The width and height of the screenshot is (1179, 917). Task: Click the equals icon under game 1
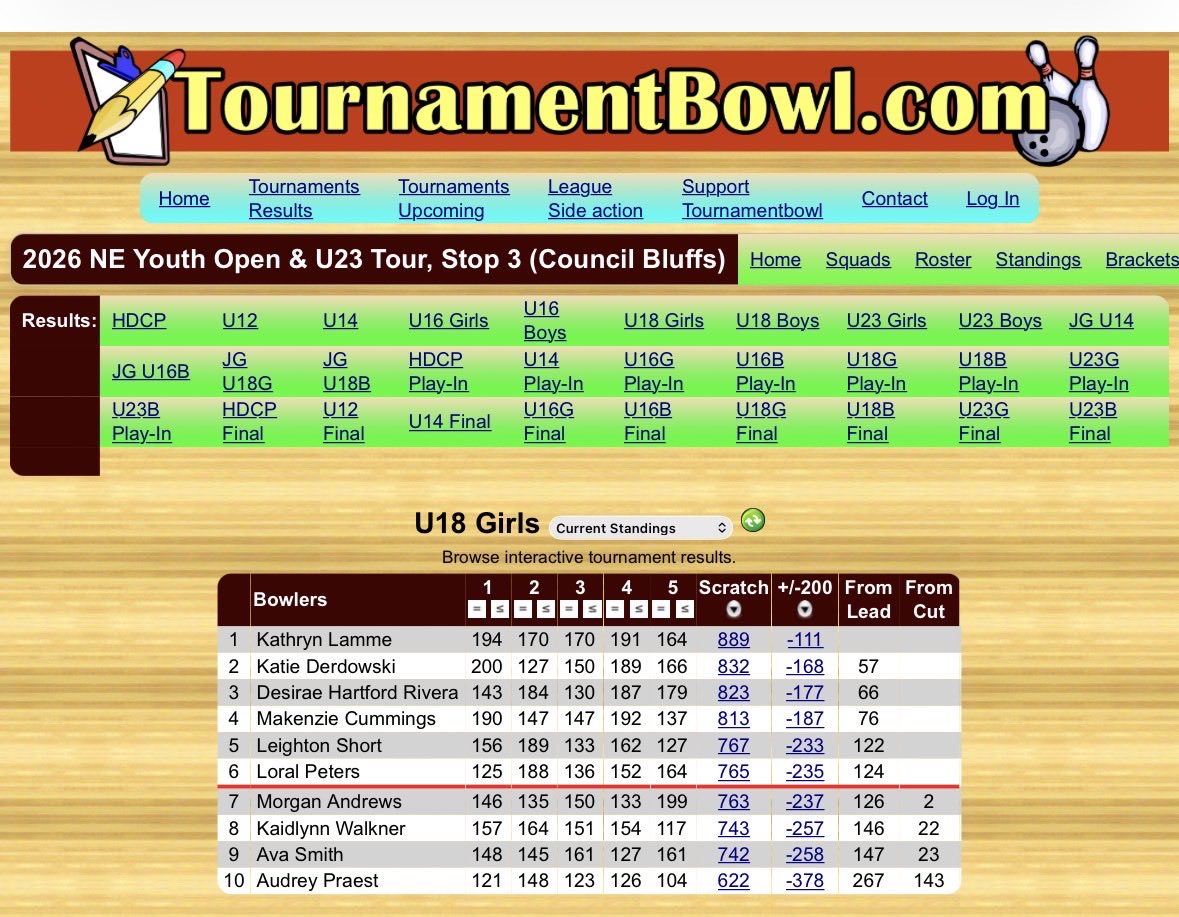tap(477, 610)
